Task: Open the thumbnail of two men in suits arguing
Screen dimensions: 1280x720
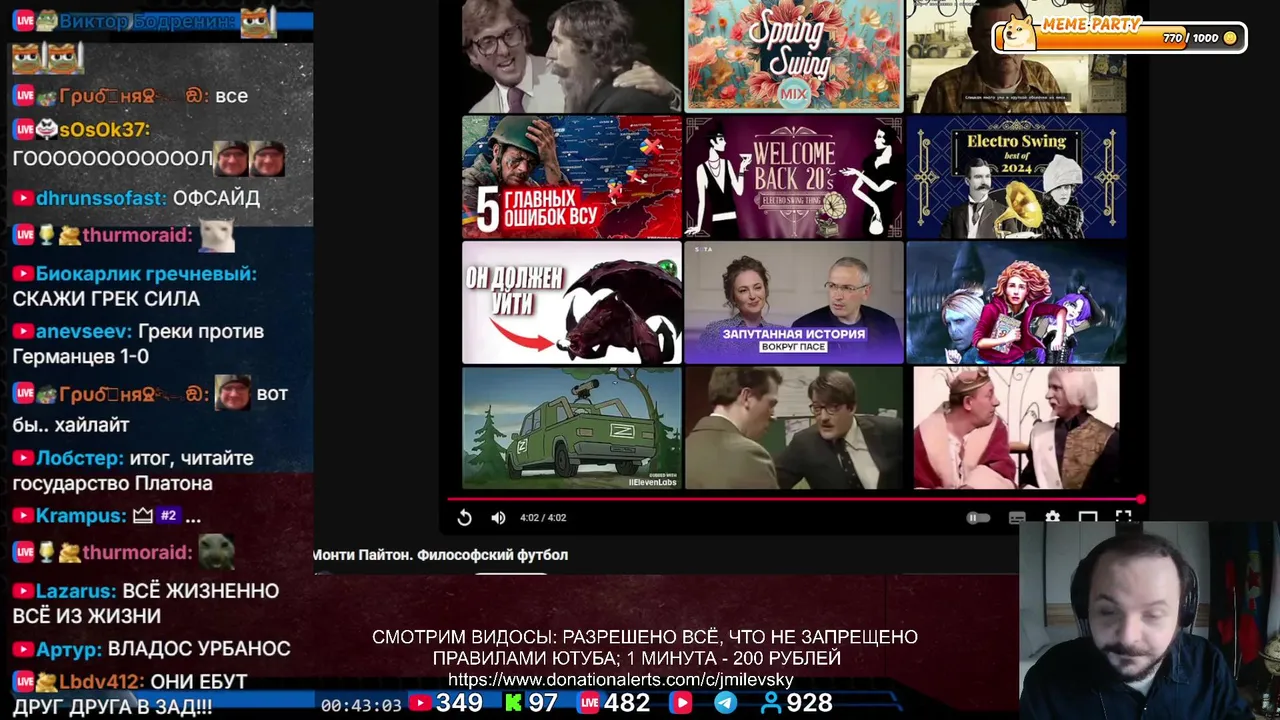Action: (794, 427)
